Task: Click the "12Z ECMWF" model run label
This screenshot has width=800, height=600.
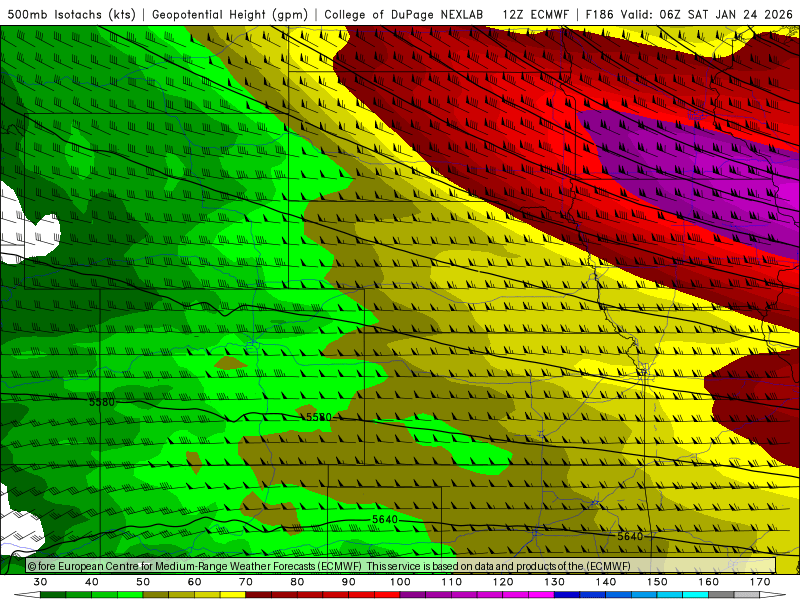Action: point(535,14)
